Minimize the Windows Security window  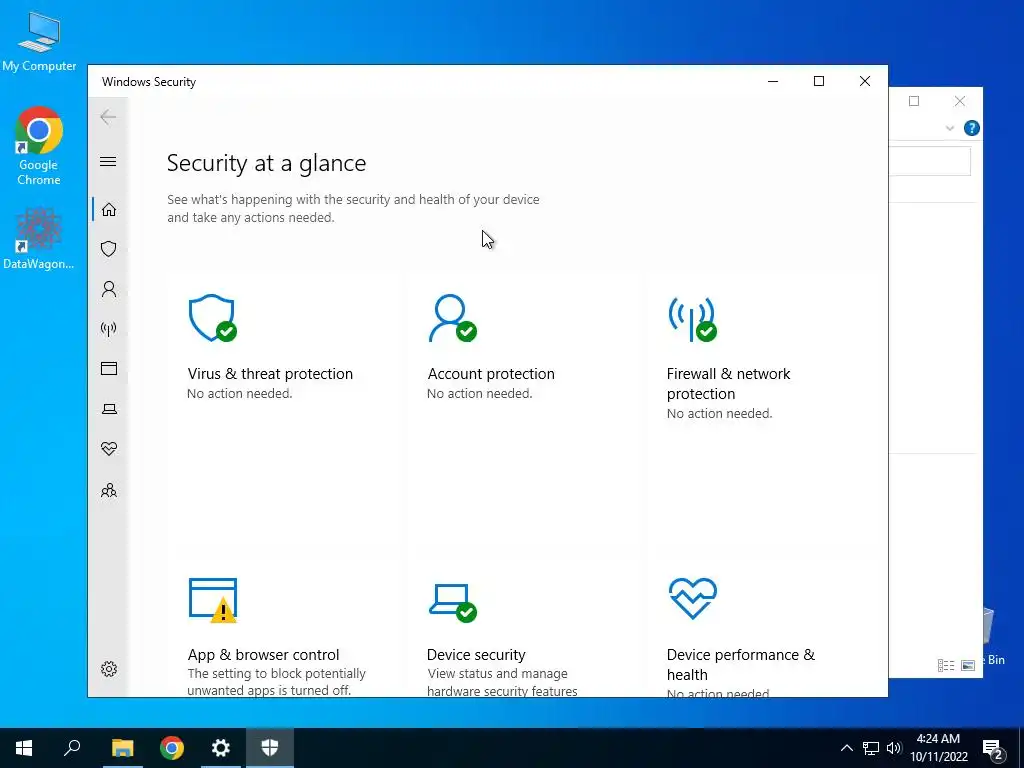773,81
